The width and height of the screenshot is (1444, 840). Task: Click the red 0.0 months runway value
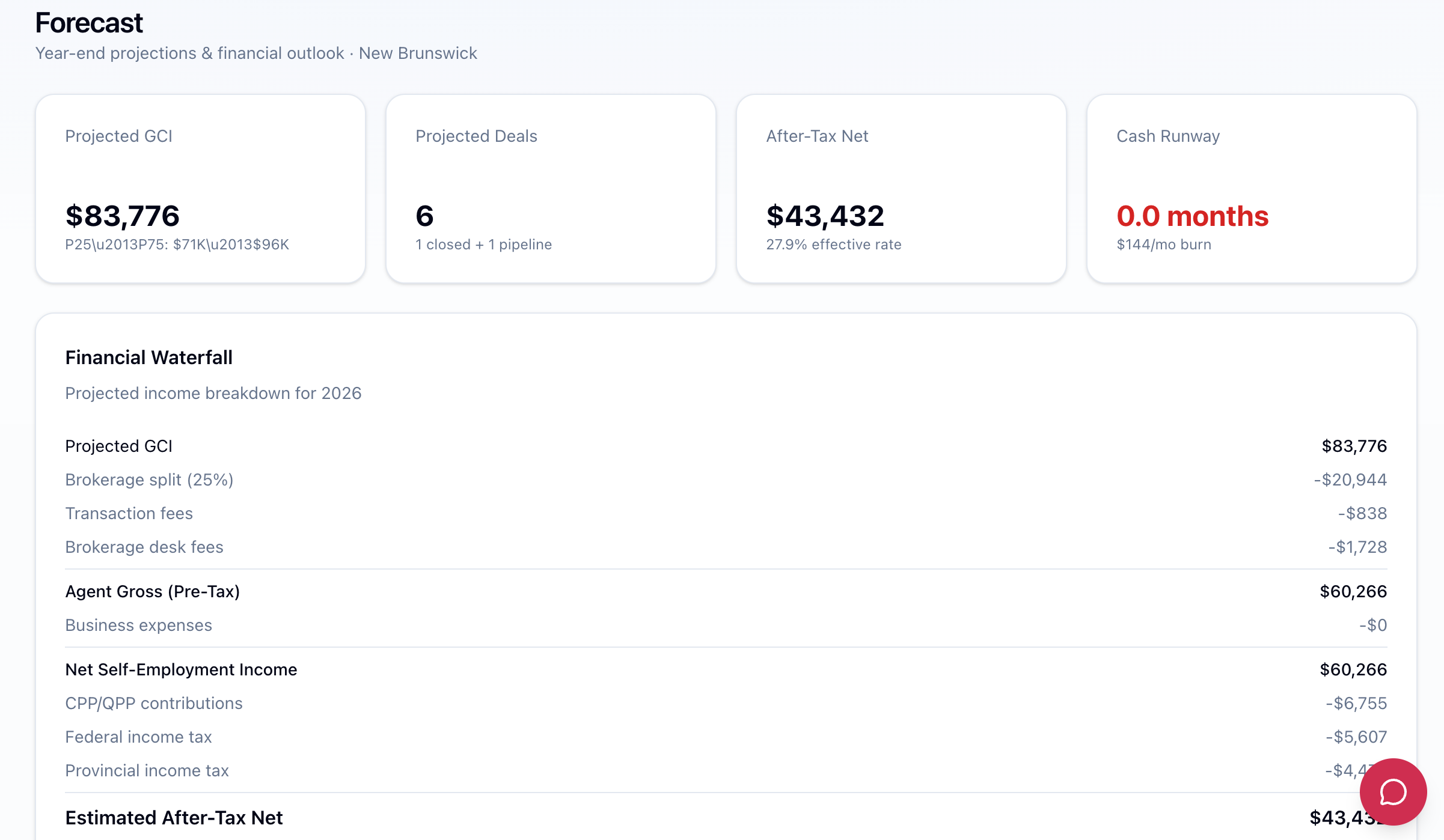tap(1192, 216)
